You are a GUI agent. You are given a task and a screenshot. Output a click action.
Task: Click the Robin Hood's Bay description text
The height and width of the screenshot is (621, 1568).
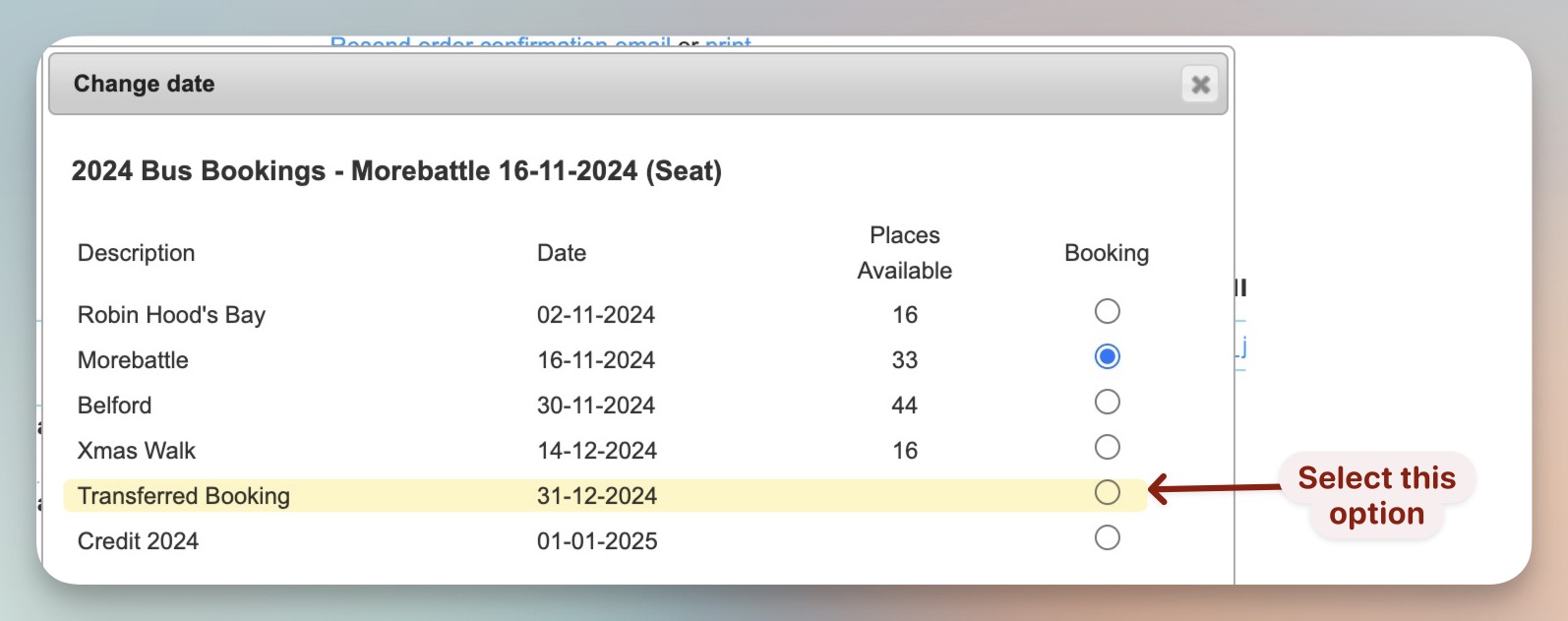[171, 315]
